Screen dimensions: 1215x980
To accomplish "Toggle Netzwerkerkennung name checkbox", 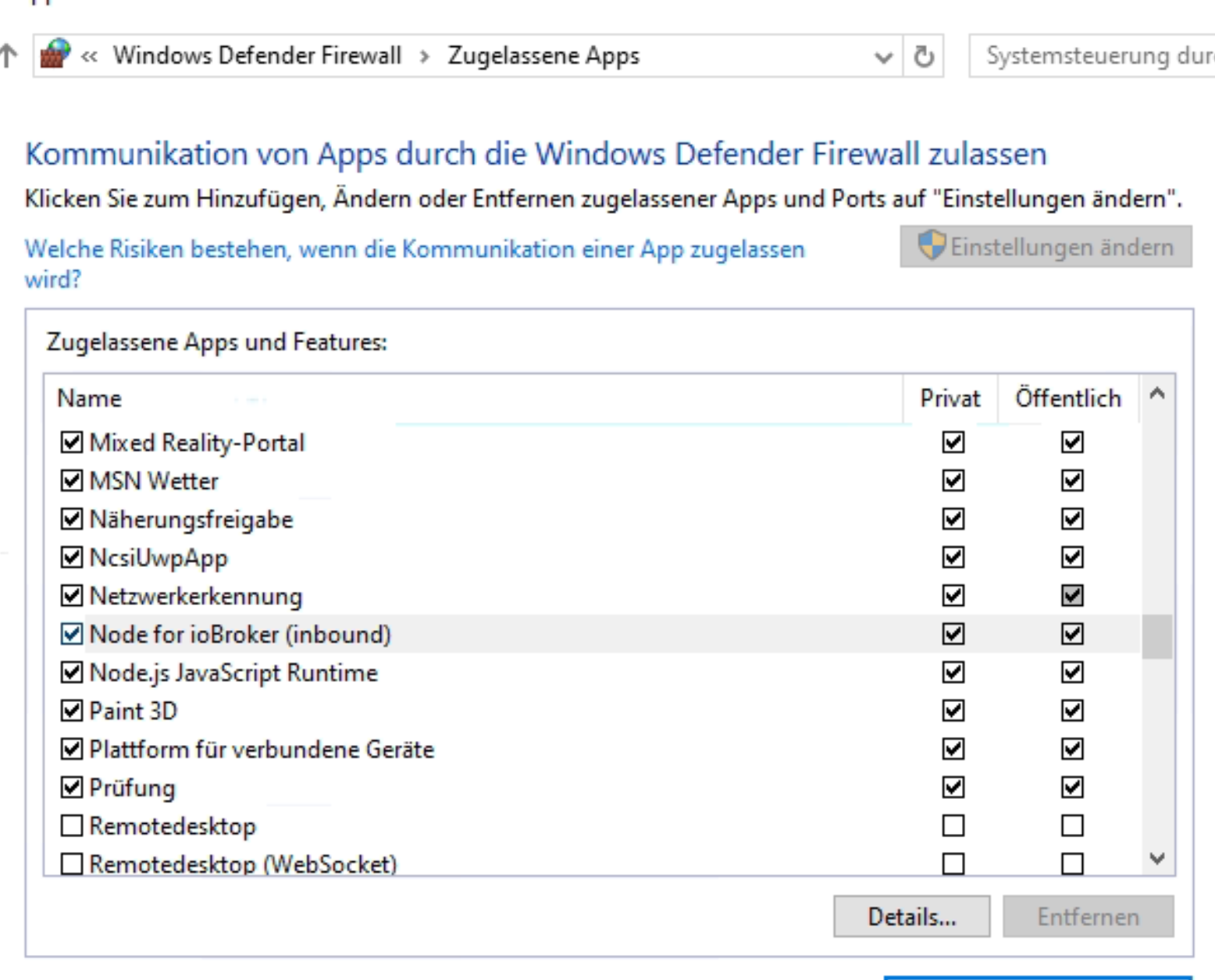I will (71, 596).
